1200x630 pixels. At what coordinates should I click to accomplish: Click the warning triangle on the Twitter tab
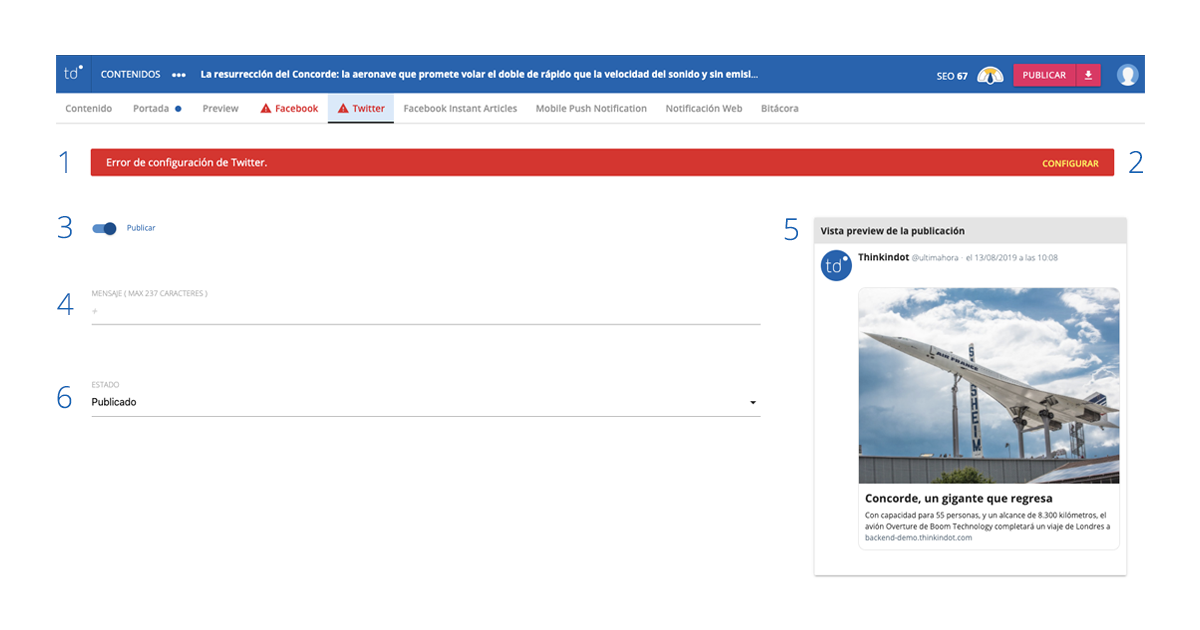tap(343, 109)
